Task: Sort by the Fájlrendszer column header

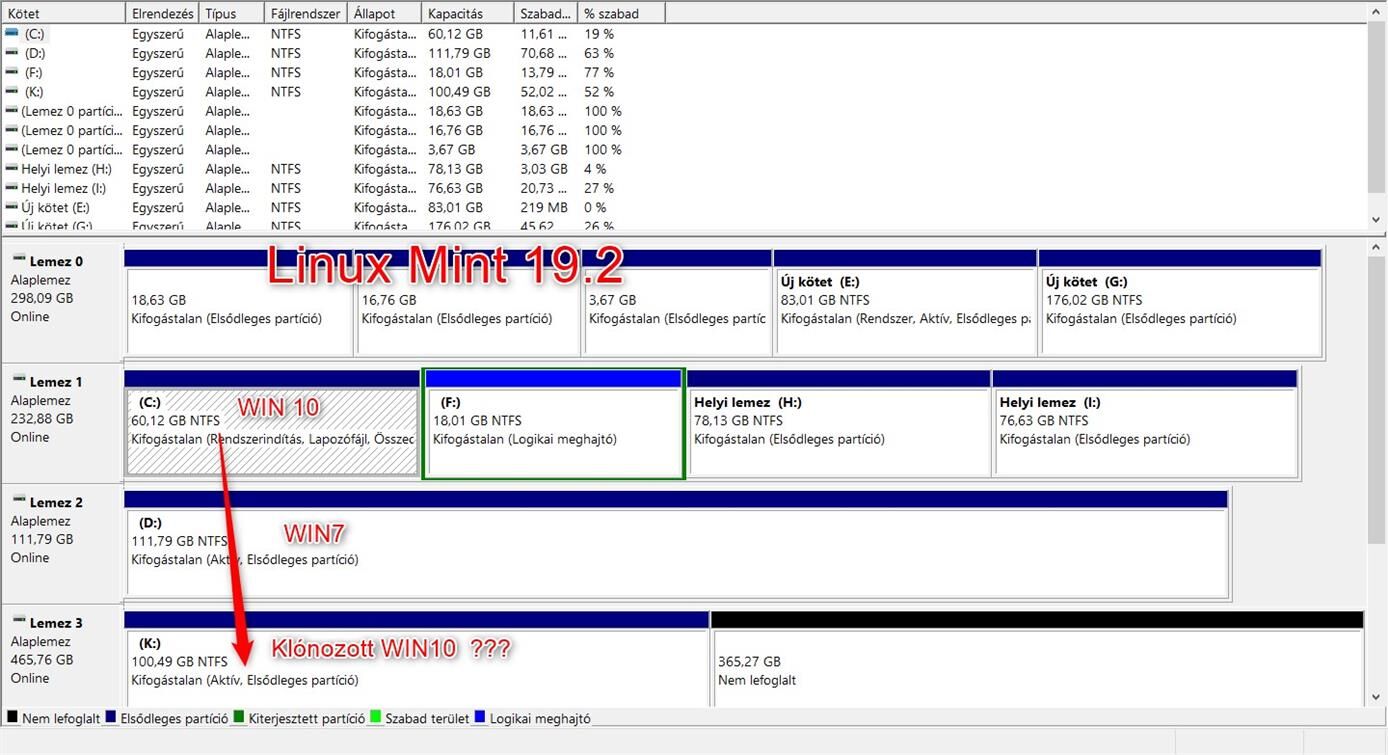Action: [x=305, y=13]
